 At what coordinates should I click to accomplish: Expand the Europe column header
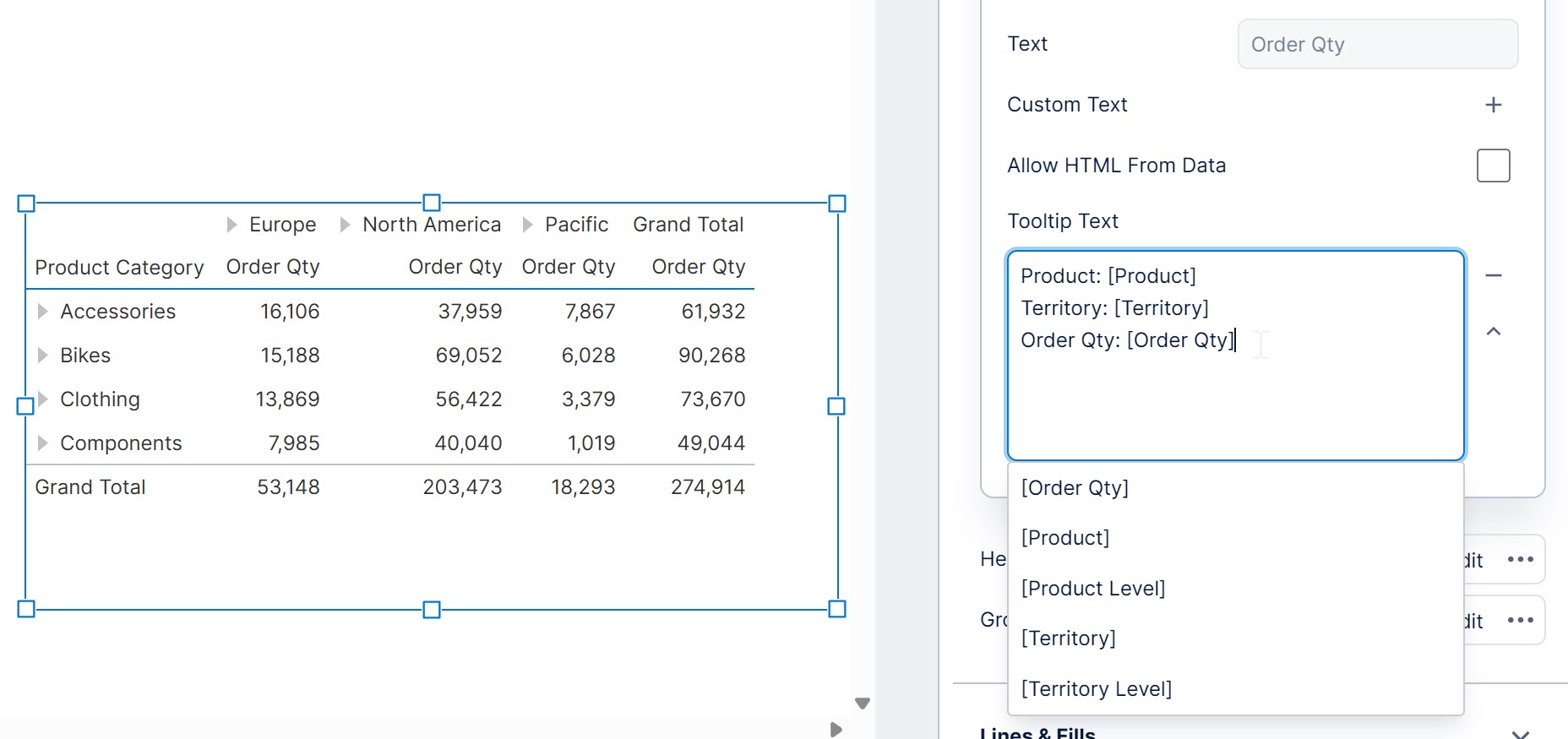click(231, 225)
